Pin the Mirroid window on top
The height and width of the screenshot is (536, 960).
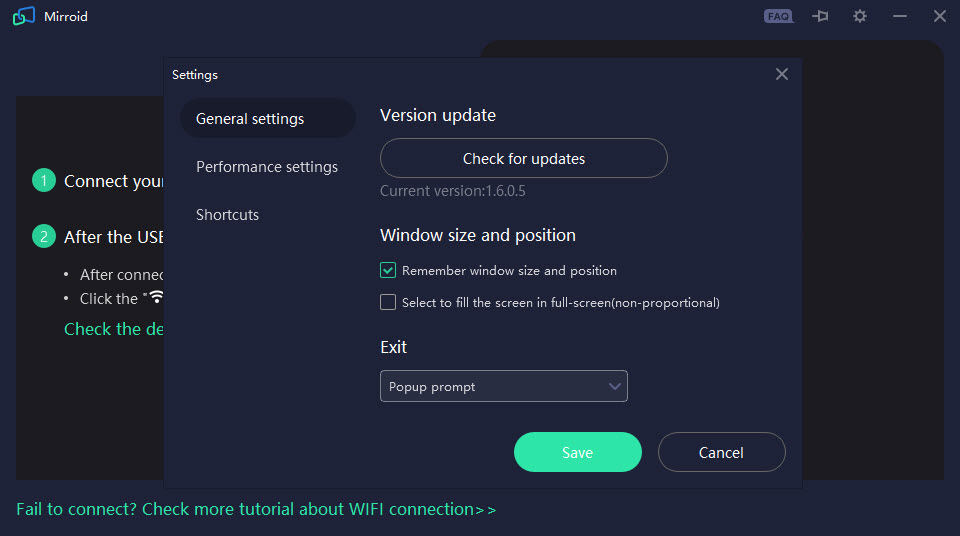pyautogui.click(x=820, y=17)
